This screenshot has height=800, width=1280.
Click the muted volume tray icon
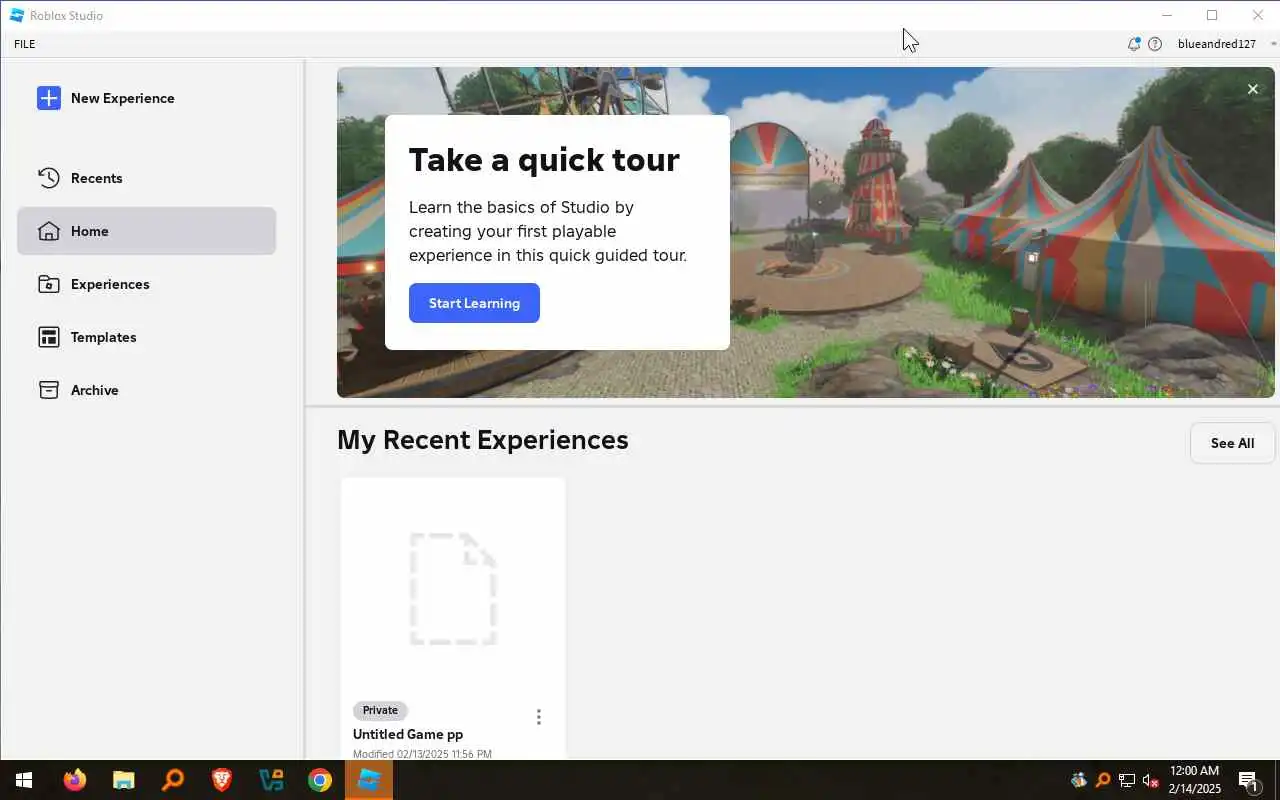[x=1151, y=780]
